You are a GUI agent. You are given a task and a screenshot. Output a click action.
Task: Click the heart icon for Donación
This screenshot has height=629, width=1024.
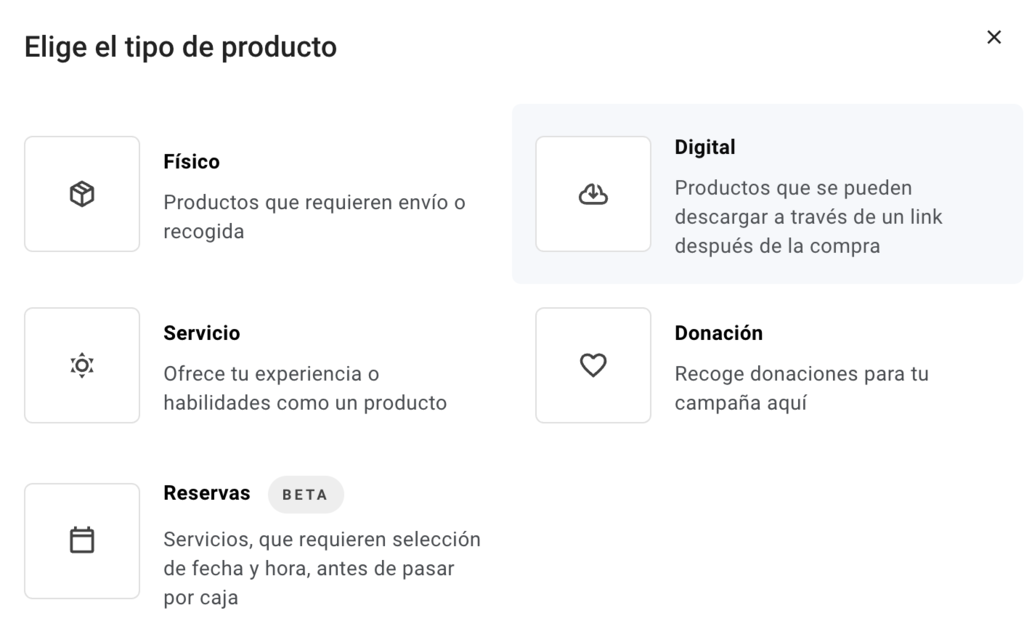[592, 364]
